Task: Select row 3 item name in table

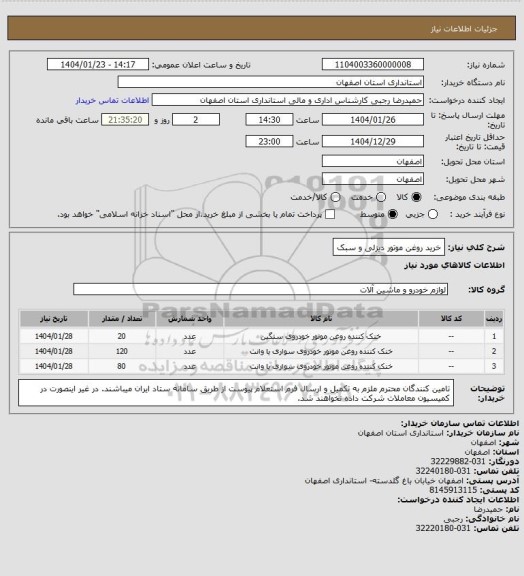Action: (x=321, y=367)
